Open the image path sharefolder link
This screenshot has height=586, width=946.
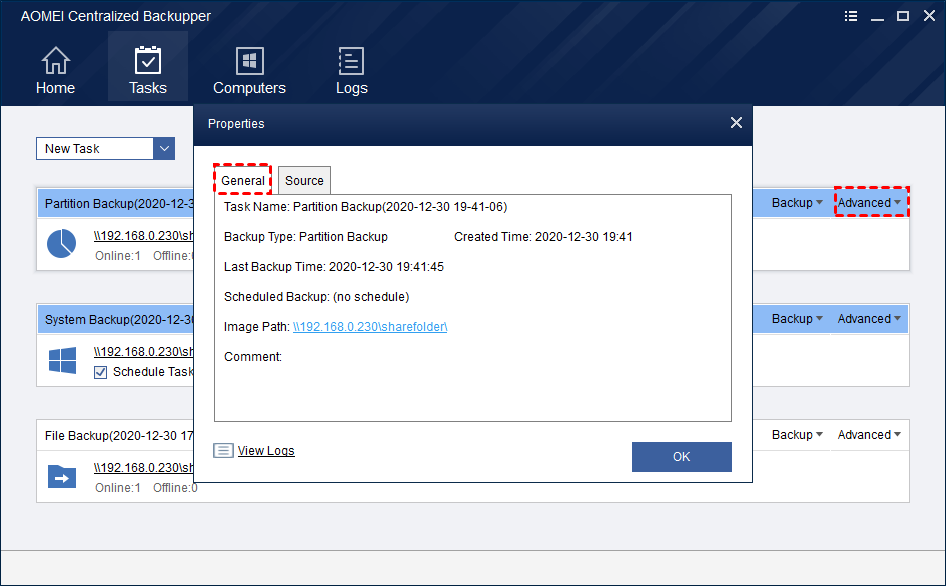coord(370,326)
